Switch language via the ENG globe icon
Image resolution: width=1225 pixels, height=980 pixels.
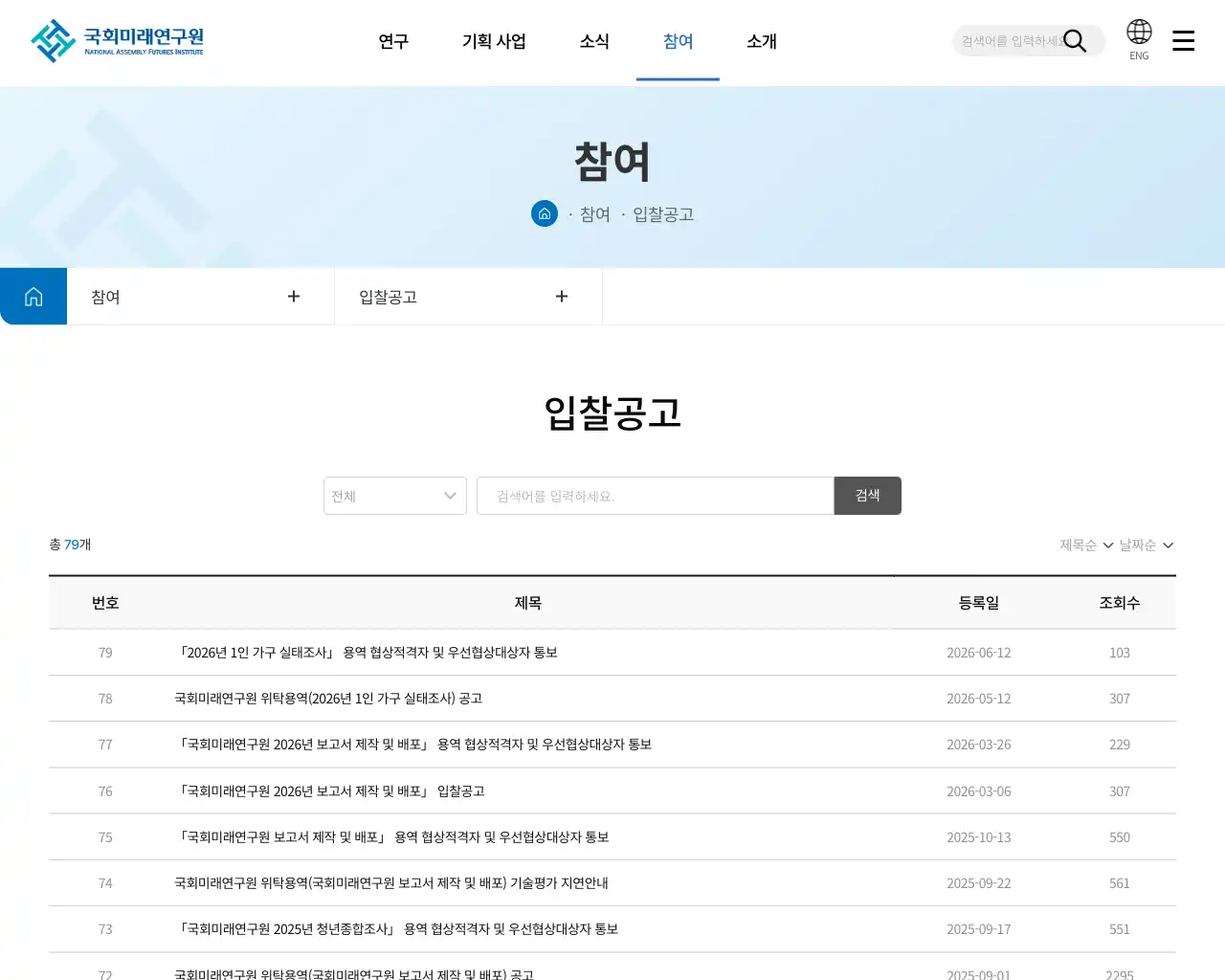[1139, 40]
